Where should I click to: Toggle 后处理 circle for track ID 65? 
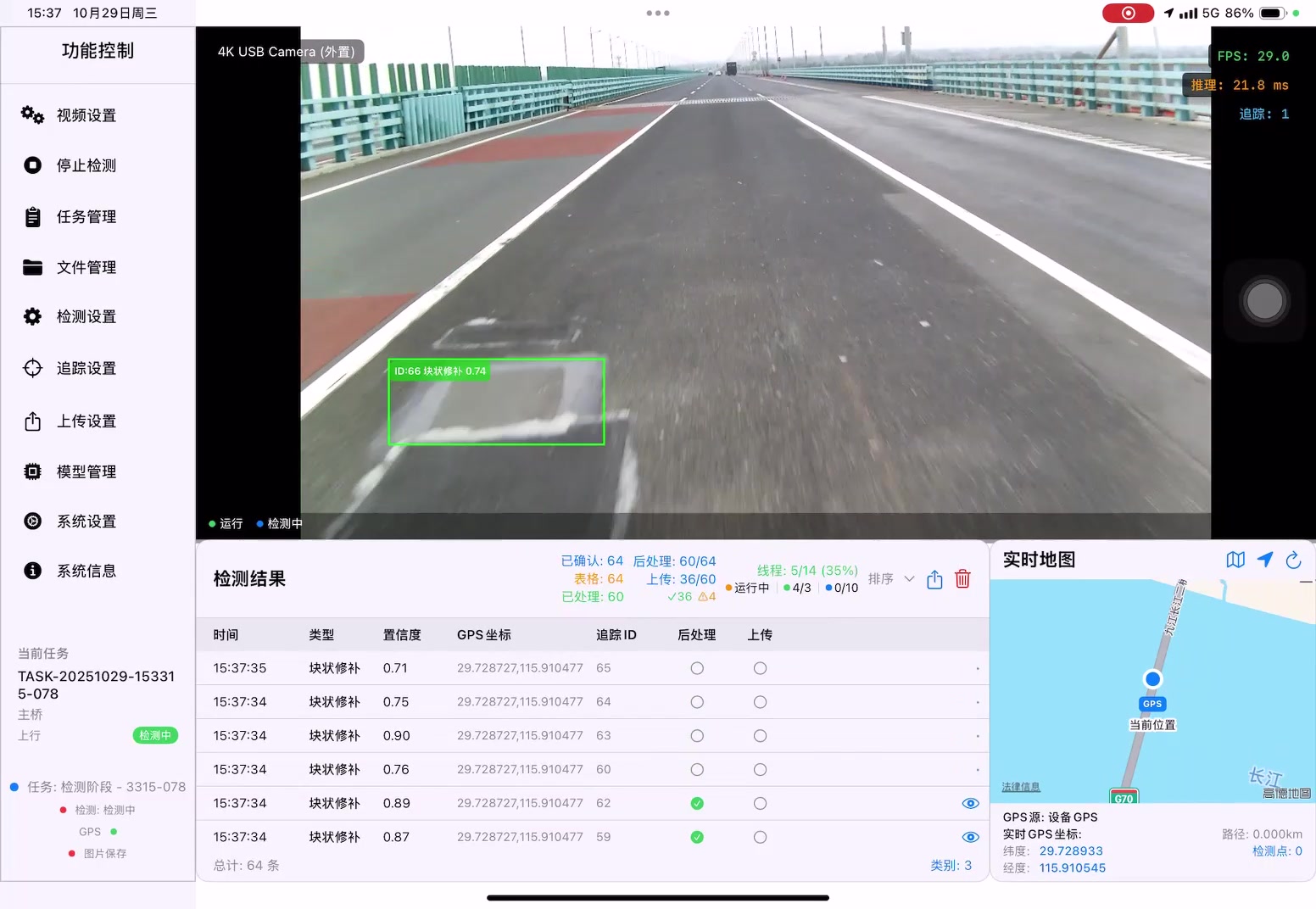click(x=697, y=668)
